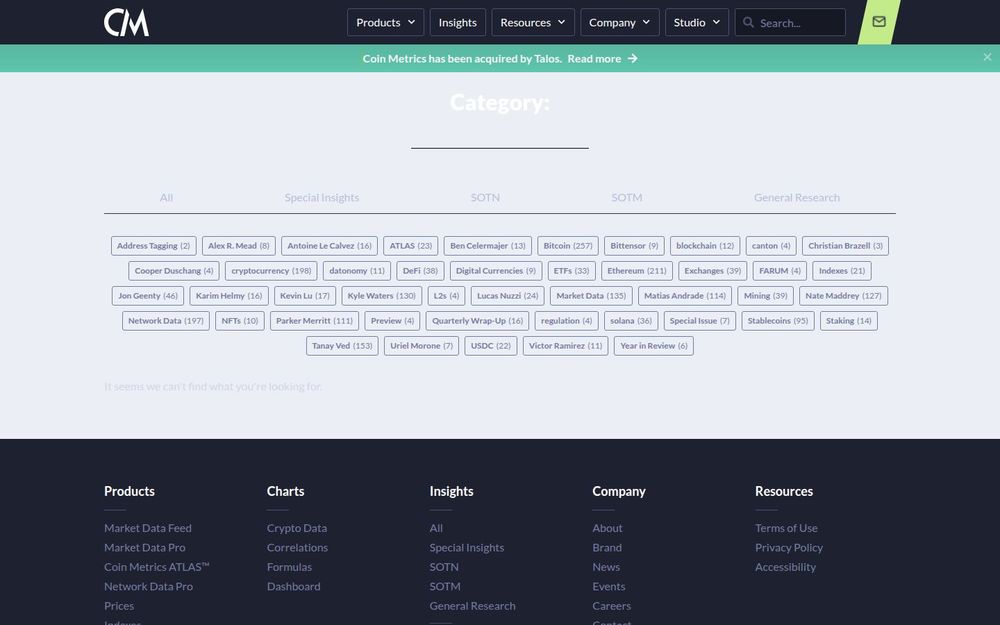The image size is (1000, 625).
Task: Select the Nate Maddrey tag
Action: click(x=843, y=296)
